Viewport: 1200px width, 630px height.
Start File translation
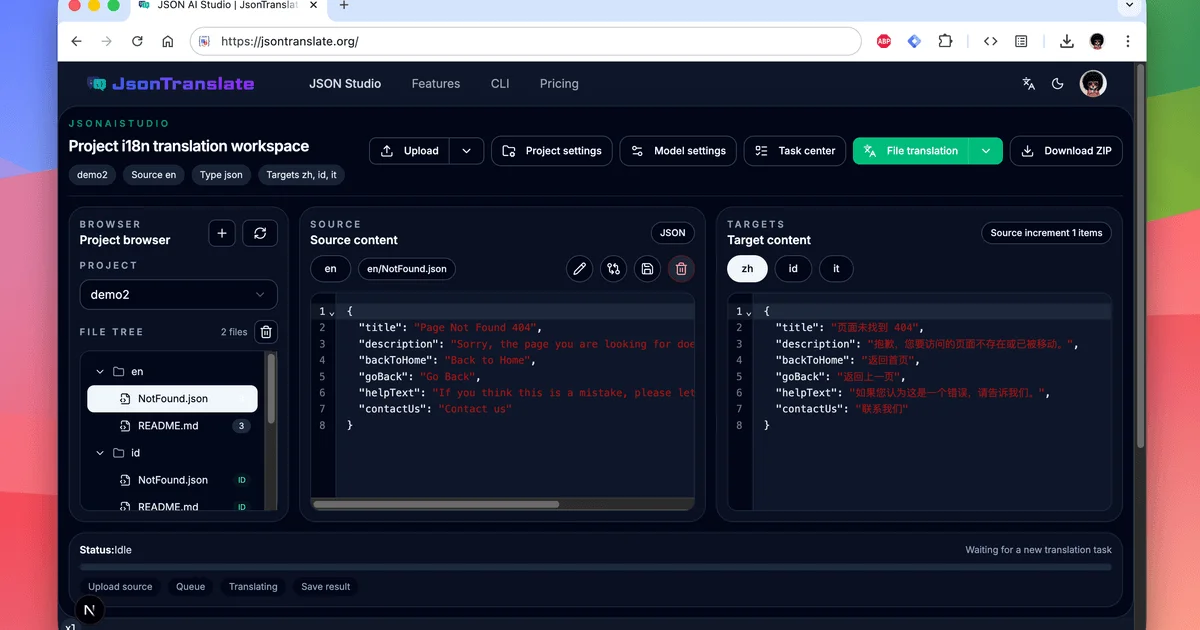pos(911,151)
